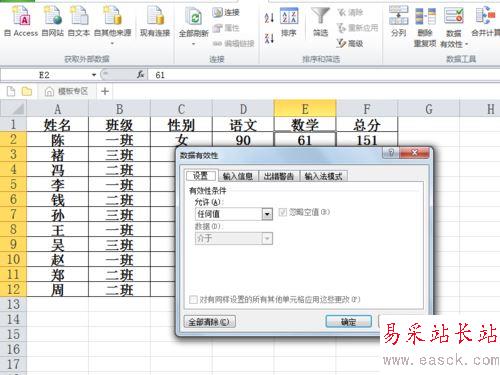Select column E header

point(305,109)
